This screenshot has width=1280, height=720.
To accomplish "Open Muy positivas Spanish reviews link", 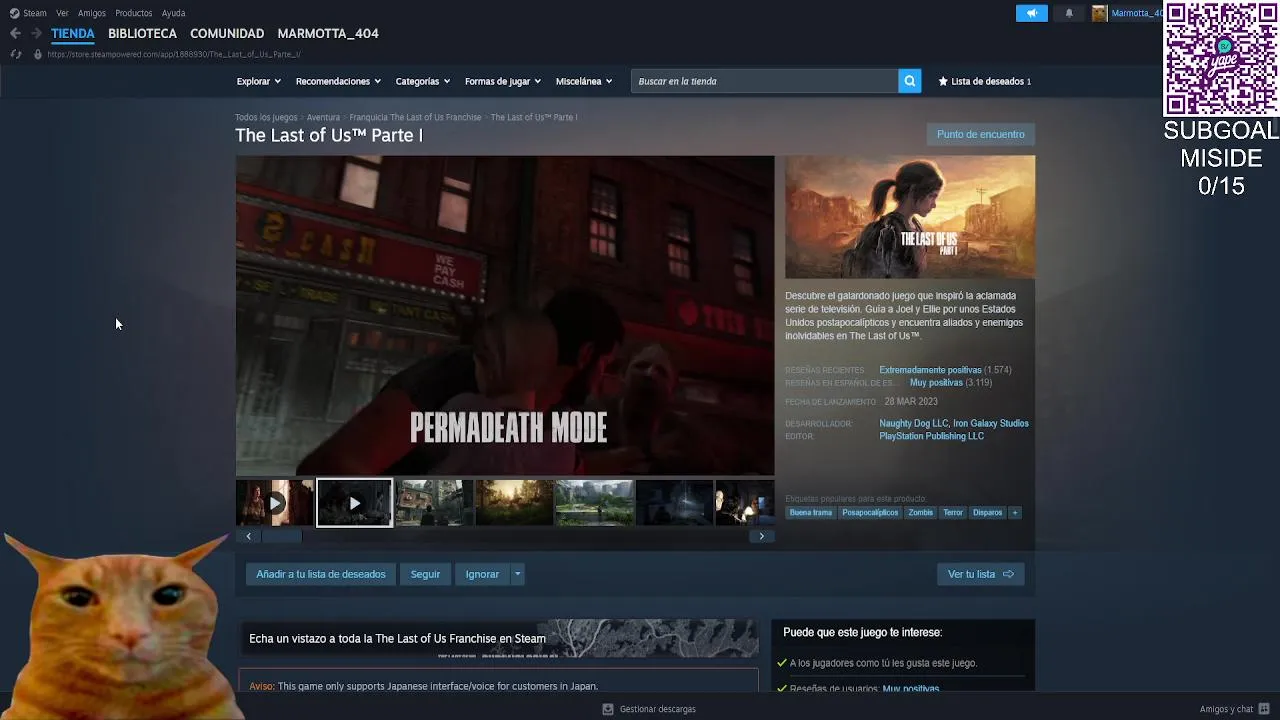I will [936, 383].
